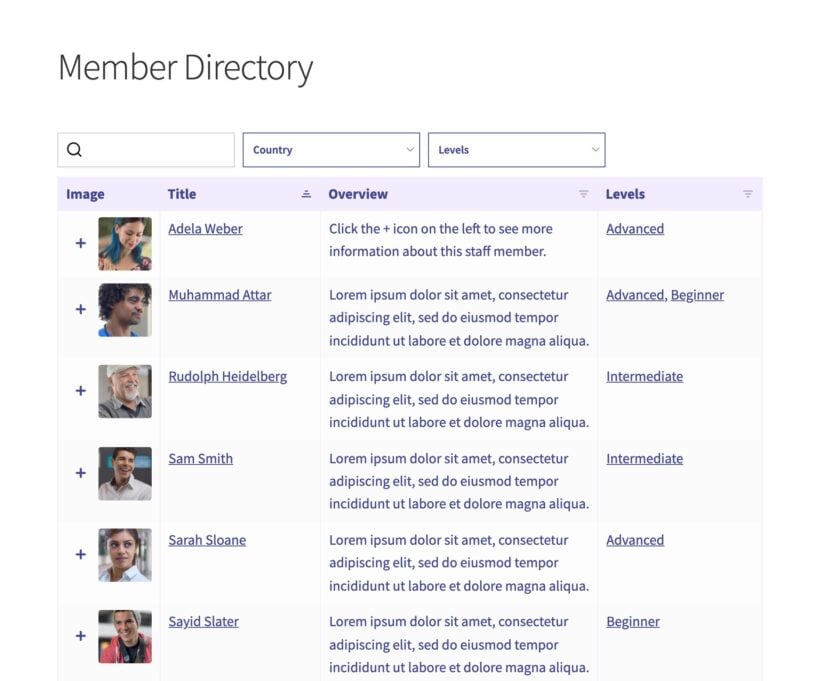Viewport: 820px width, 681px height.
Task: Click Beginner level link in Muhammad Attar row
Action: (697, 296)
